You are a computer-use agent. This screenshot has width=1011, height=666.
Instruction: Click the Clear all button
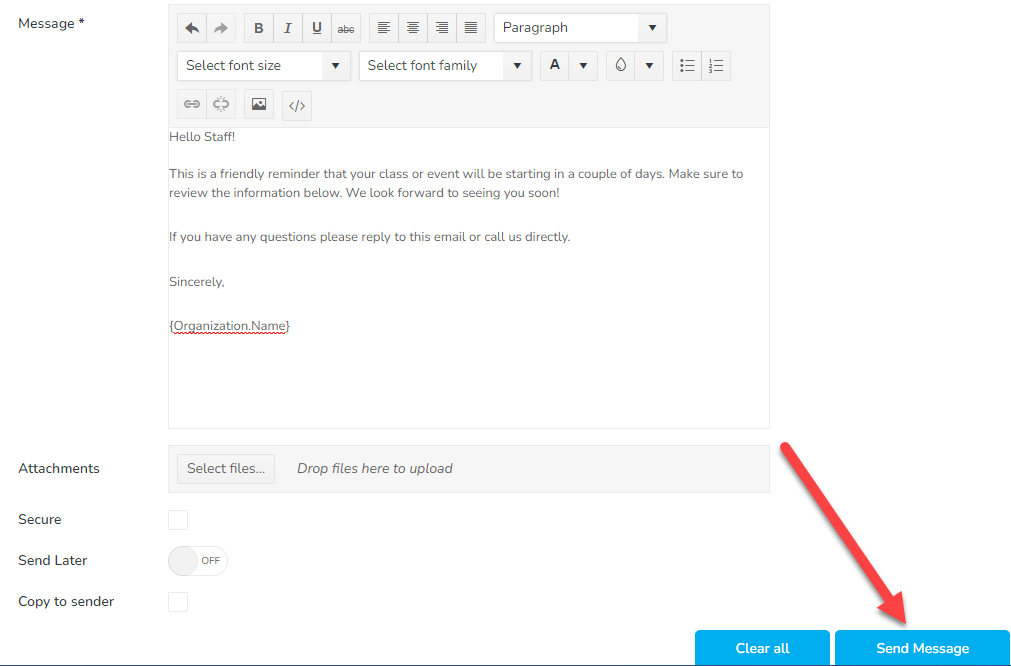(762, 648)
